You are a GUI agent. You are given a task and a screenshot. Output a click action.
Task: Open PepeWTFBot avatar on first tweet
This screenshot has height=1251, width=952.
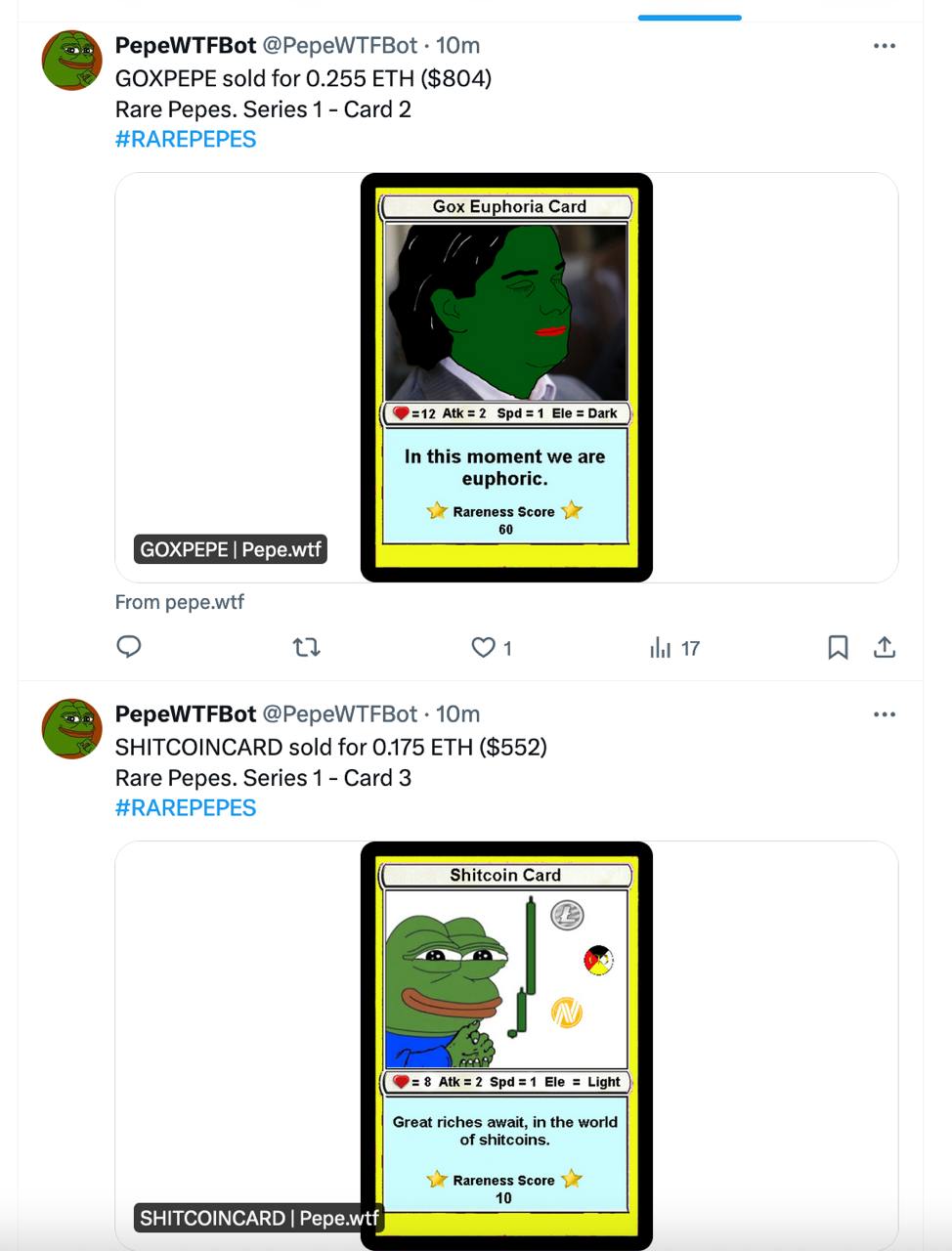(x=72, y=60)
